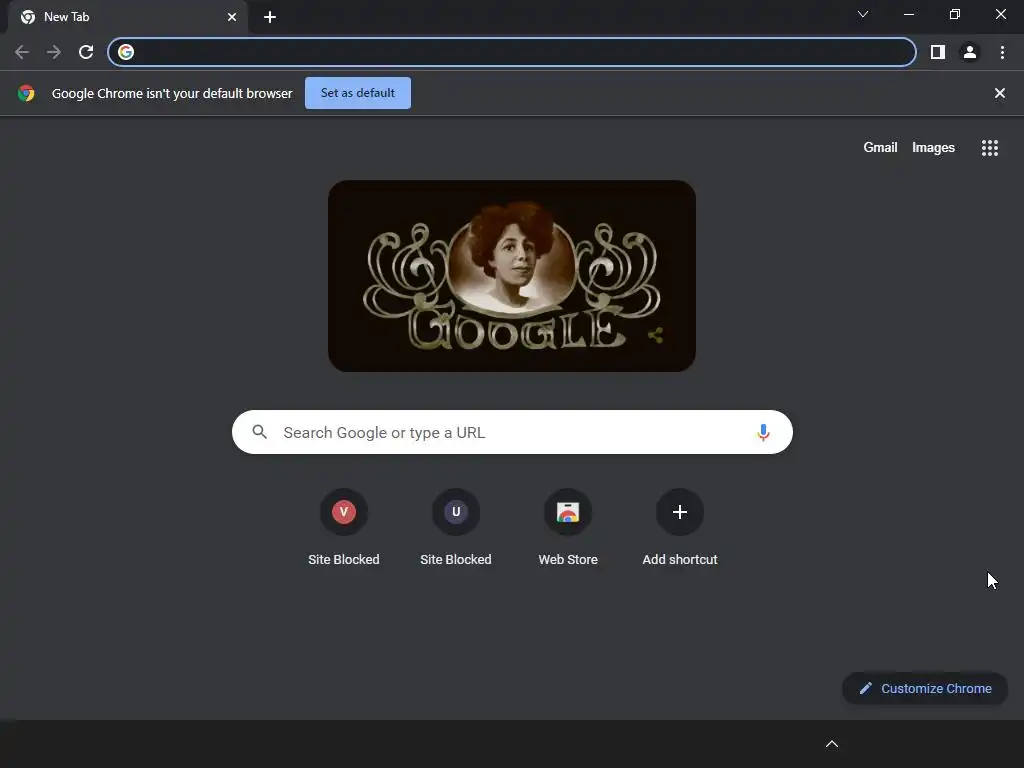1024x768 pixels.
Task: Click the magnifier icon in the search box
Action: (x=259, y=432)
